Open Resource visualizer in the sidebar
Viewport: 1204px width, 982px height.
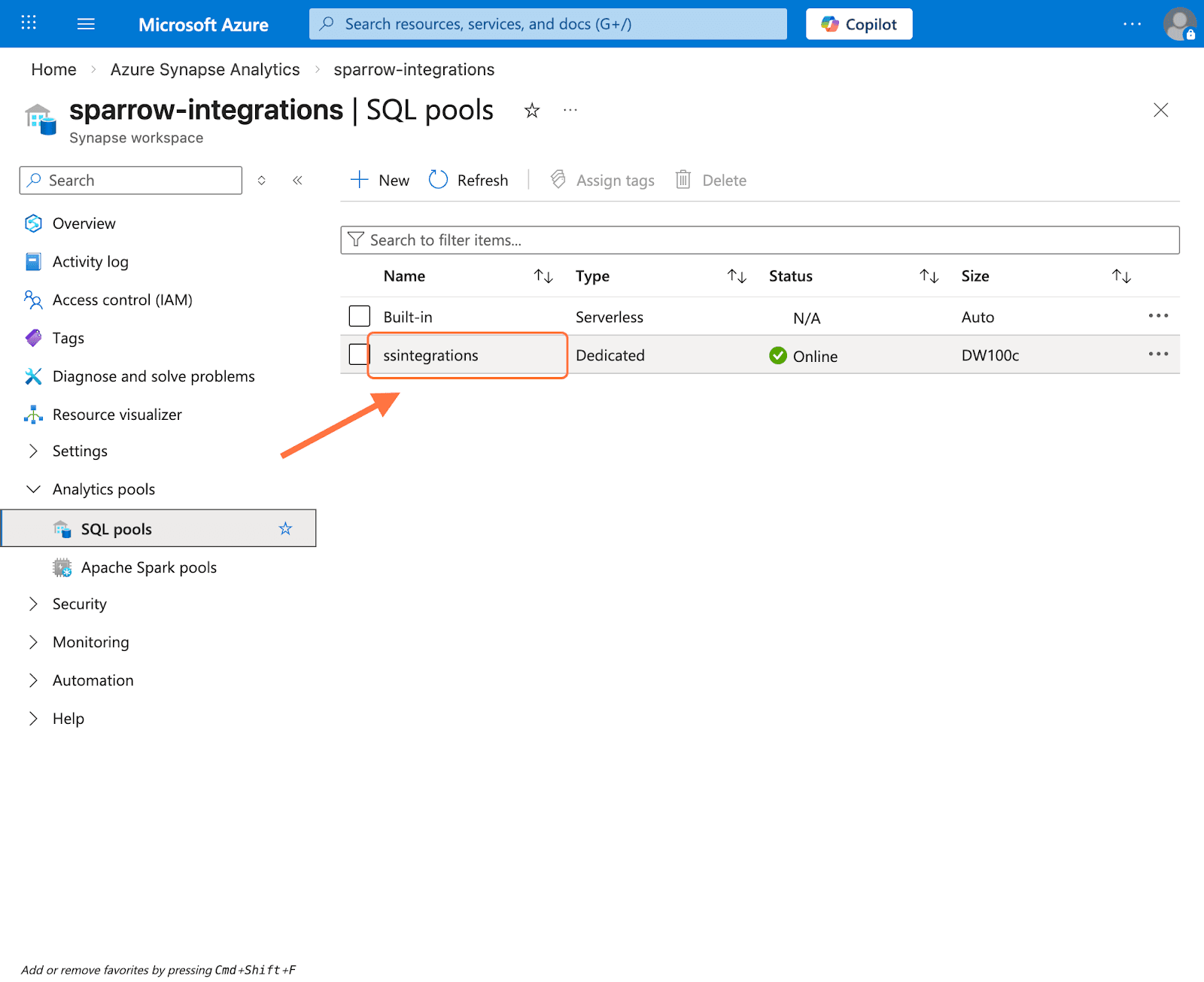click(117, 415)
